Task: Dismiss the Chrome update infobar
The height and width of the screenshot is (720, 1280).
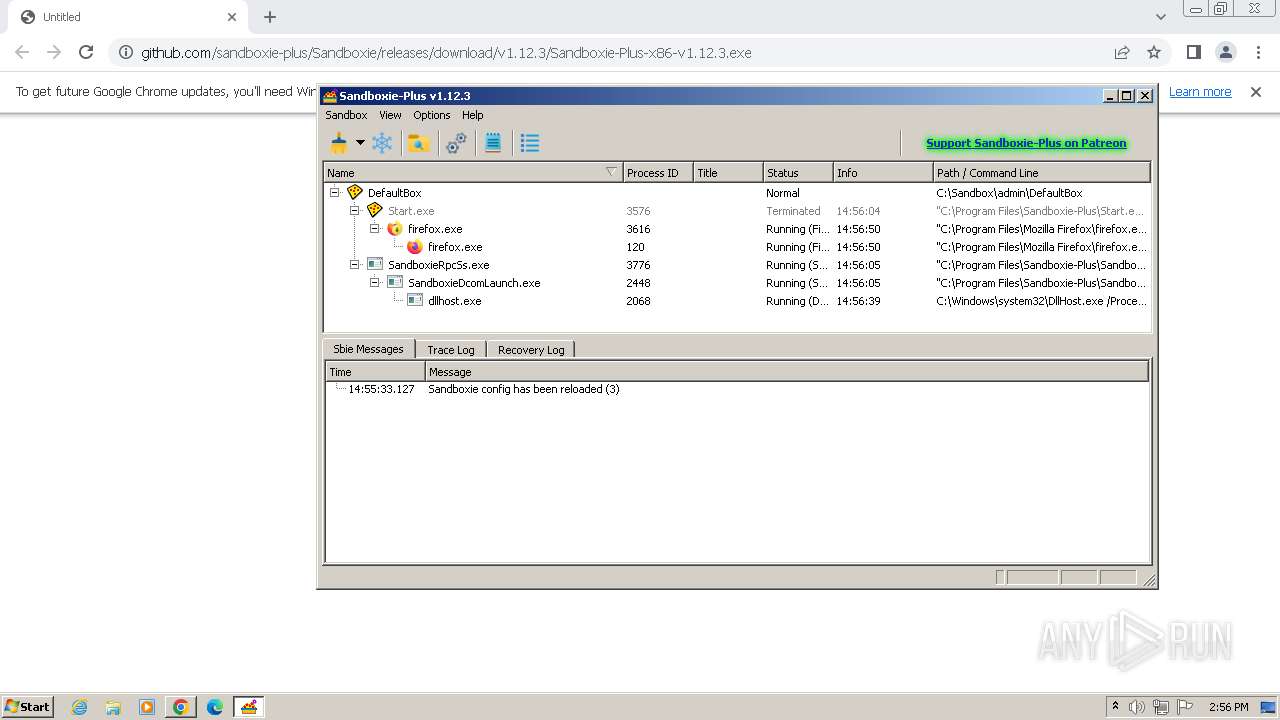Action: (1256, 92)
